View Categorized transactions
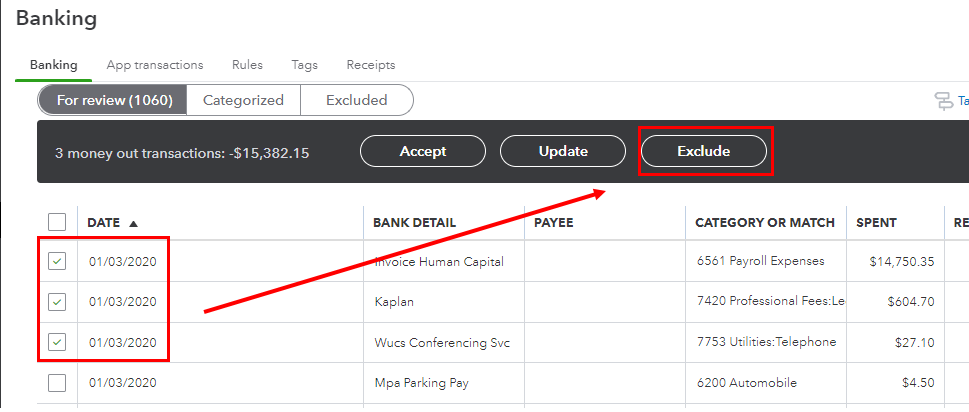This screenshot has height=412, width=969. [x=243, y=100]
